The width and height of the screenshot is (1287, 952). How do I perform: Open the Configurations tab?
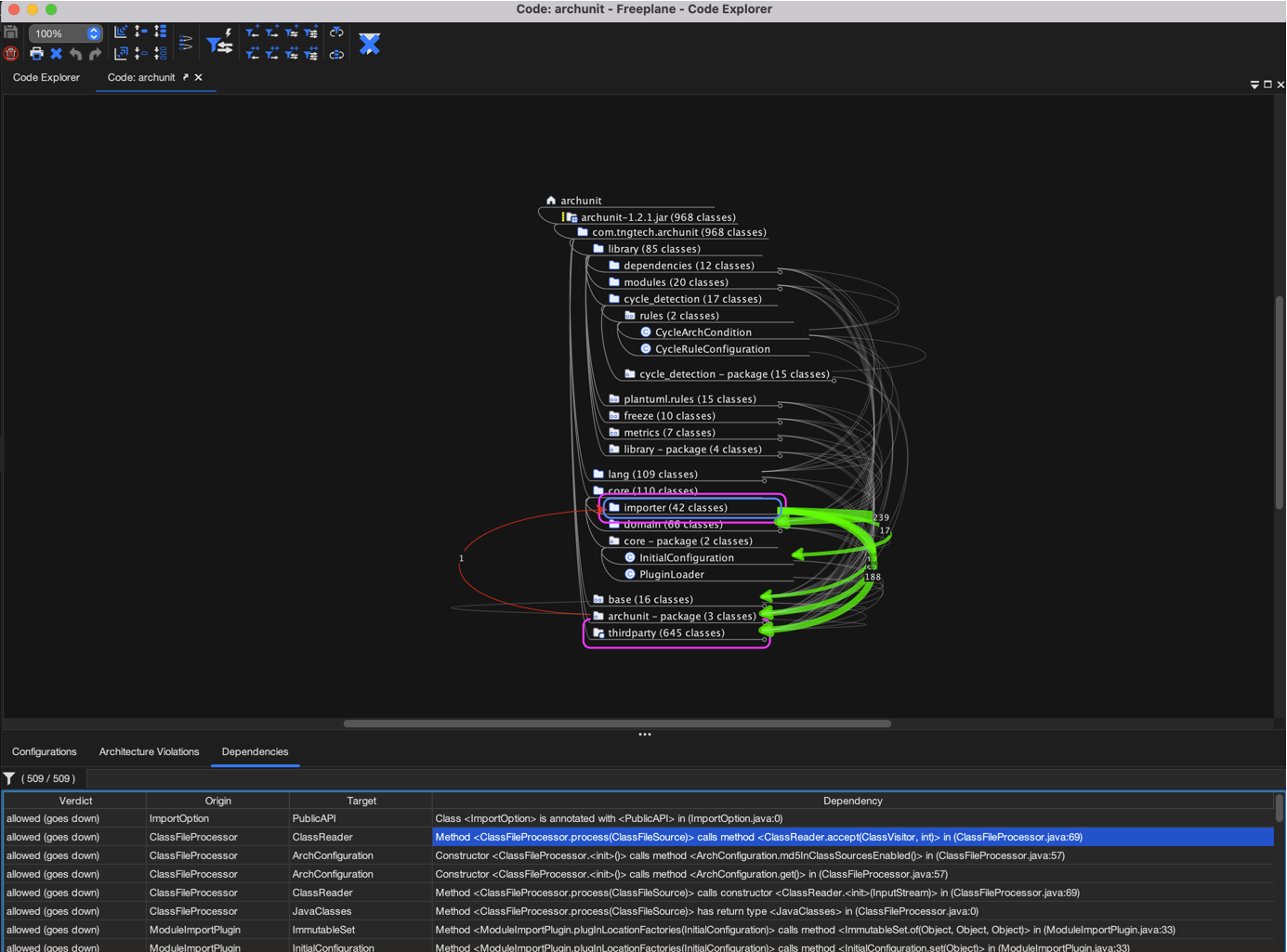[x=45, y=751]
